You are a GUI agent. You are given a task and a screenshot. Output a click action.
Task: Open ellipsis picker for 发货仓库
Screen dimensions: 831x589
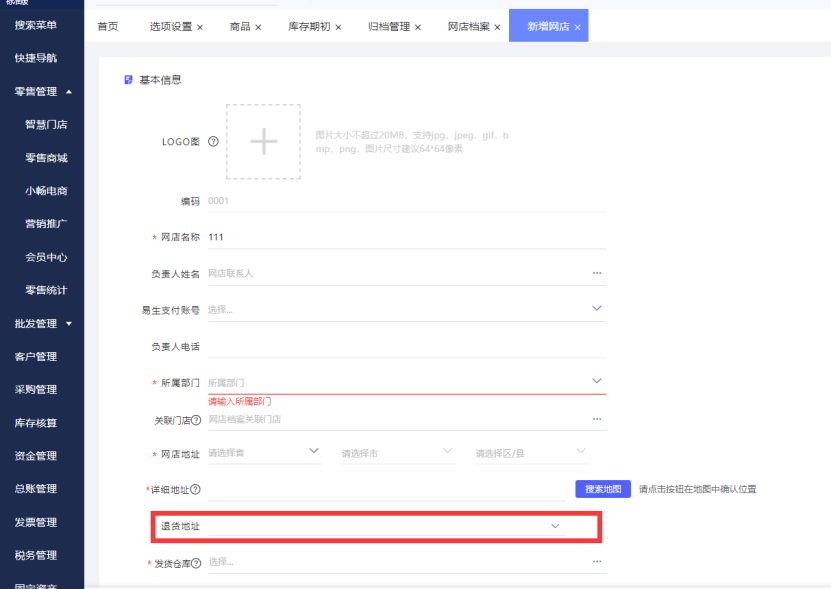click(597, 562)
